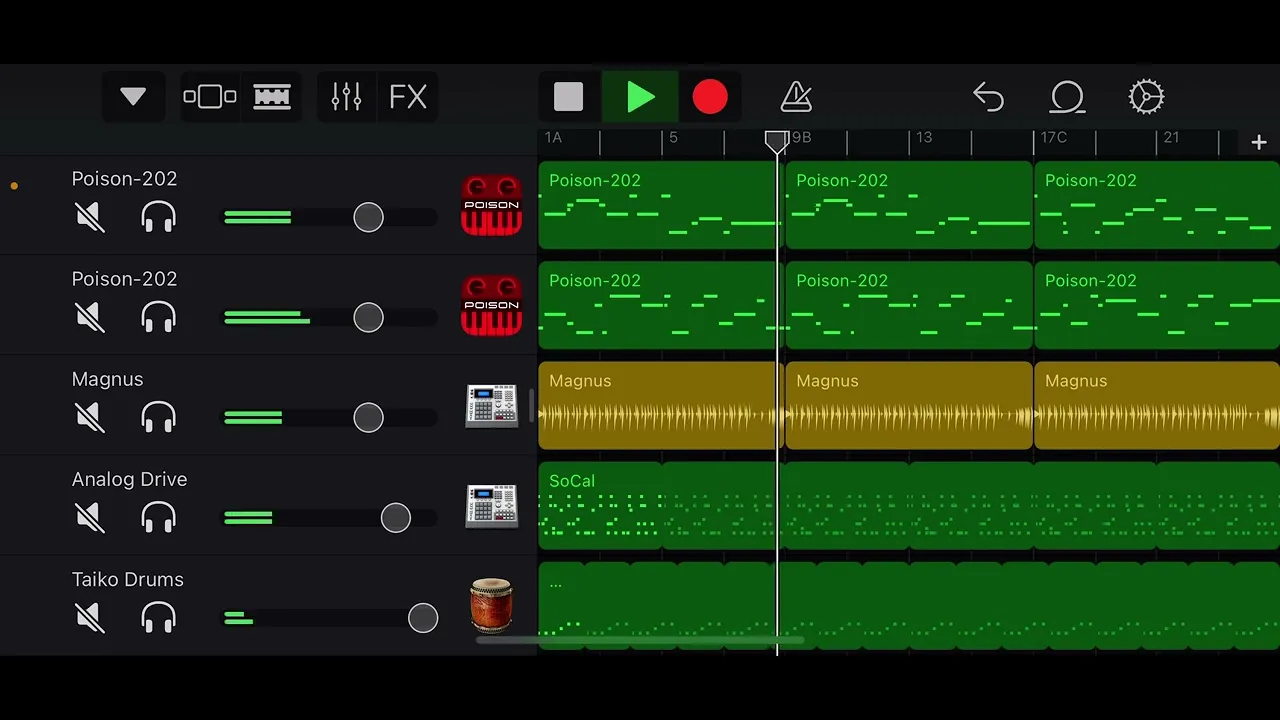Jump to section 1A on the ruler
The height and width of the screenshot is (720, 1280).
pyautogui.click(x=553, y=137)
